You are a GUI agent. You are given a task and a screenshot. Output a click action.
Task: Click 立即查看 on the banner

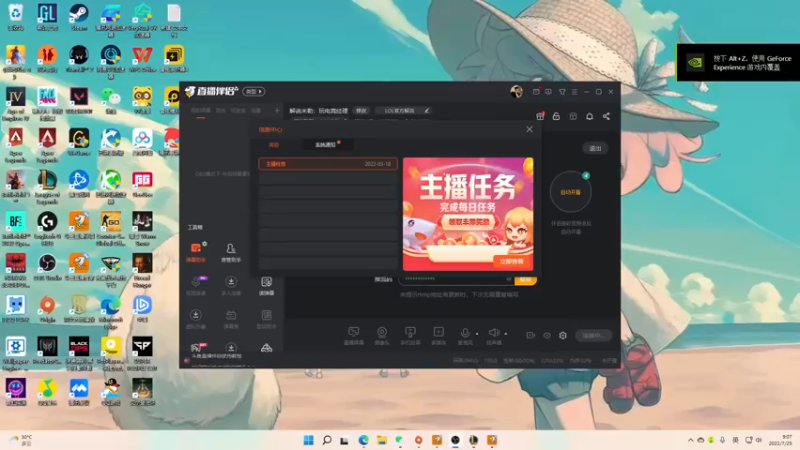click(x=511, y=261)
